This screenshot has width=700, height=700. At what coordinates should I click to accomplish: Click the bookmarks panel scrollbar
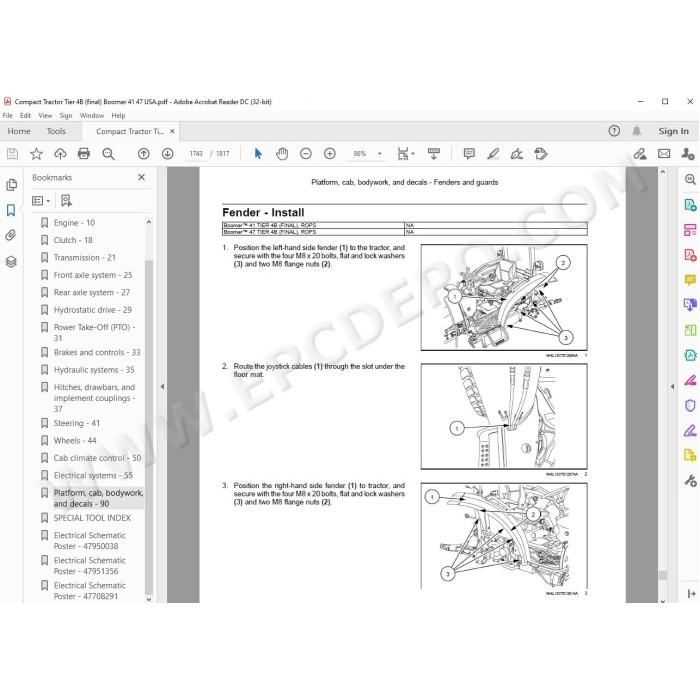(x=149, y=427)
